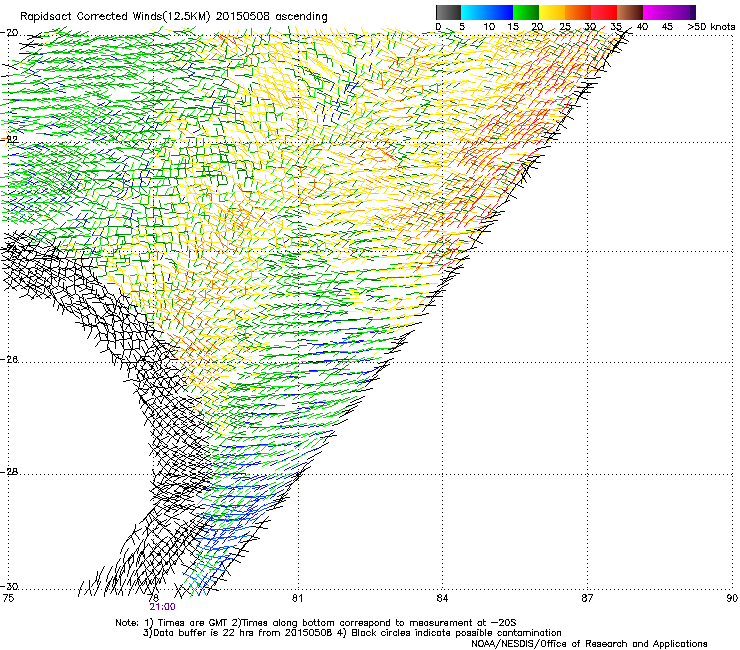Click the purple 21:00 time marker
740x650 pixels.
coord(162,607)
